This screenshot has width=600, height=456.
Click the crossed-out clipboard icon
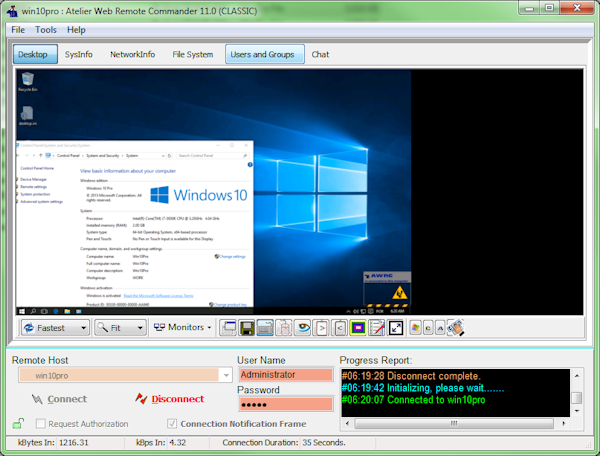coord(284,328)
